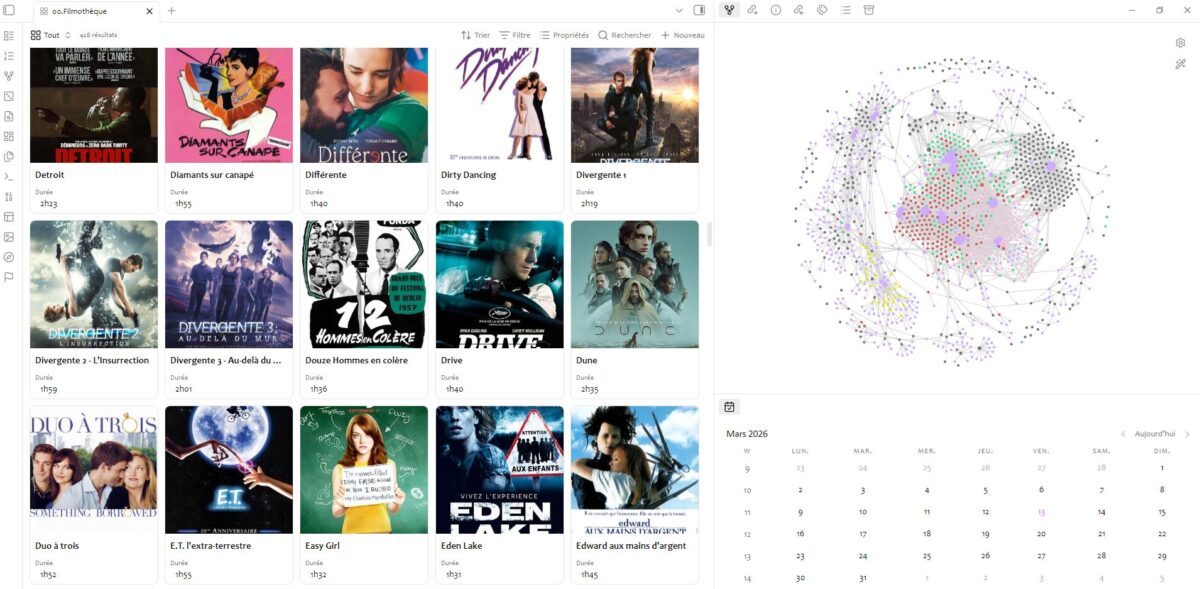
Task: Click the Trier sort button
Action: tap(475, 35)
